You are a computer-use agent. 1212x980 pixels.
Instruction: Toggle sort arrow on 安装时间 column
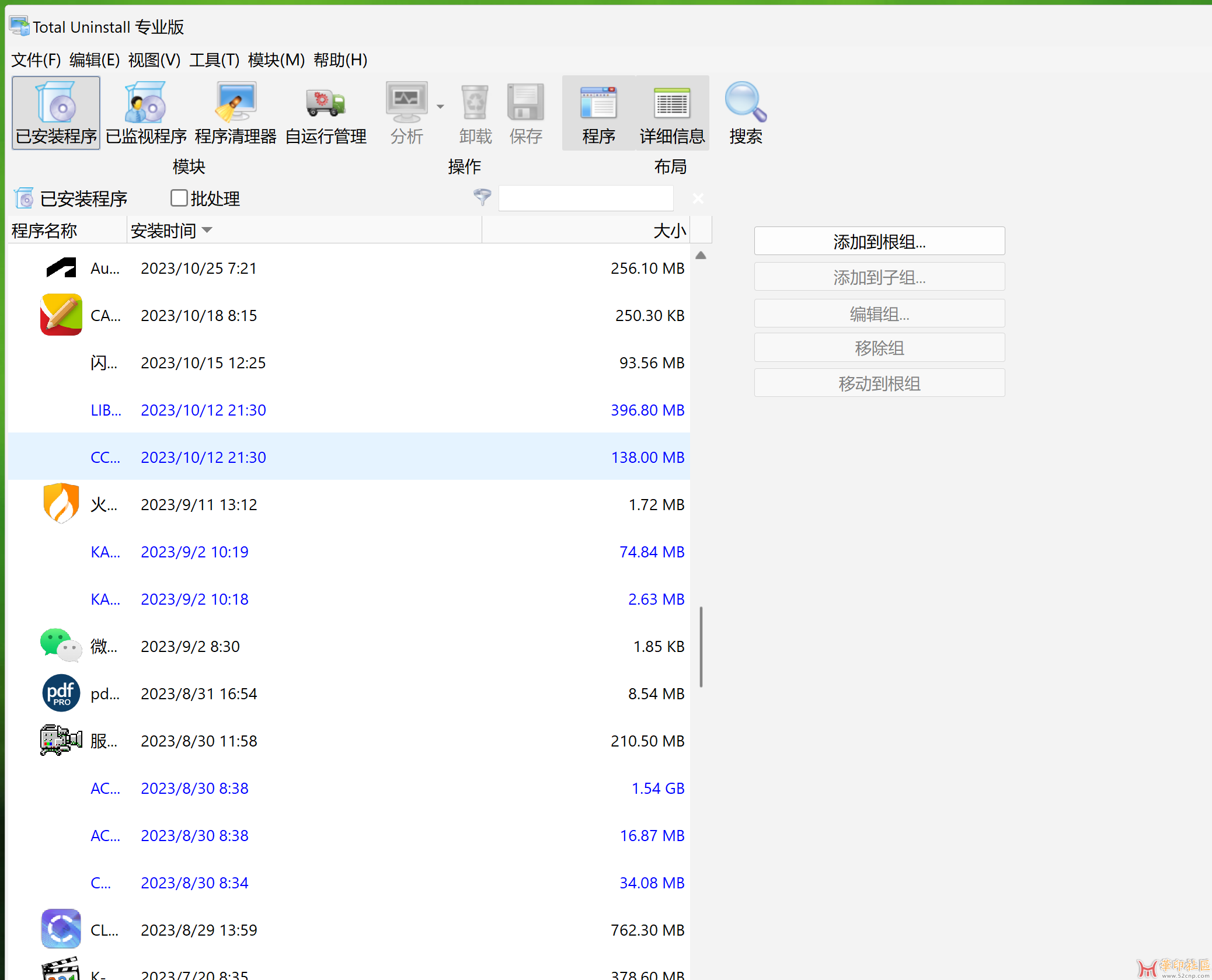[207, 231]
